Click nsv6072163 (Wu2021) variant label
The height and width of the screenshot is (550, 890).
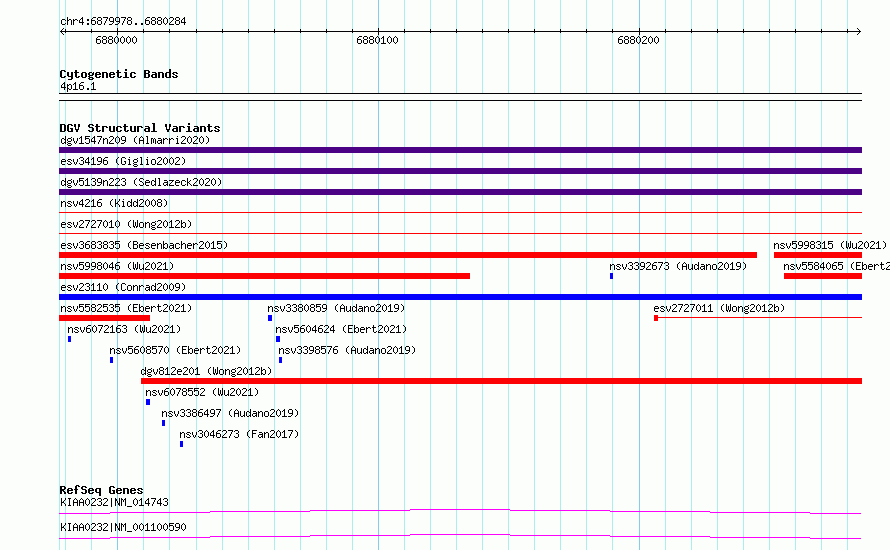(124, 329)
